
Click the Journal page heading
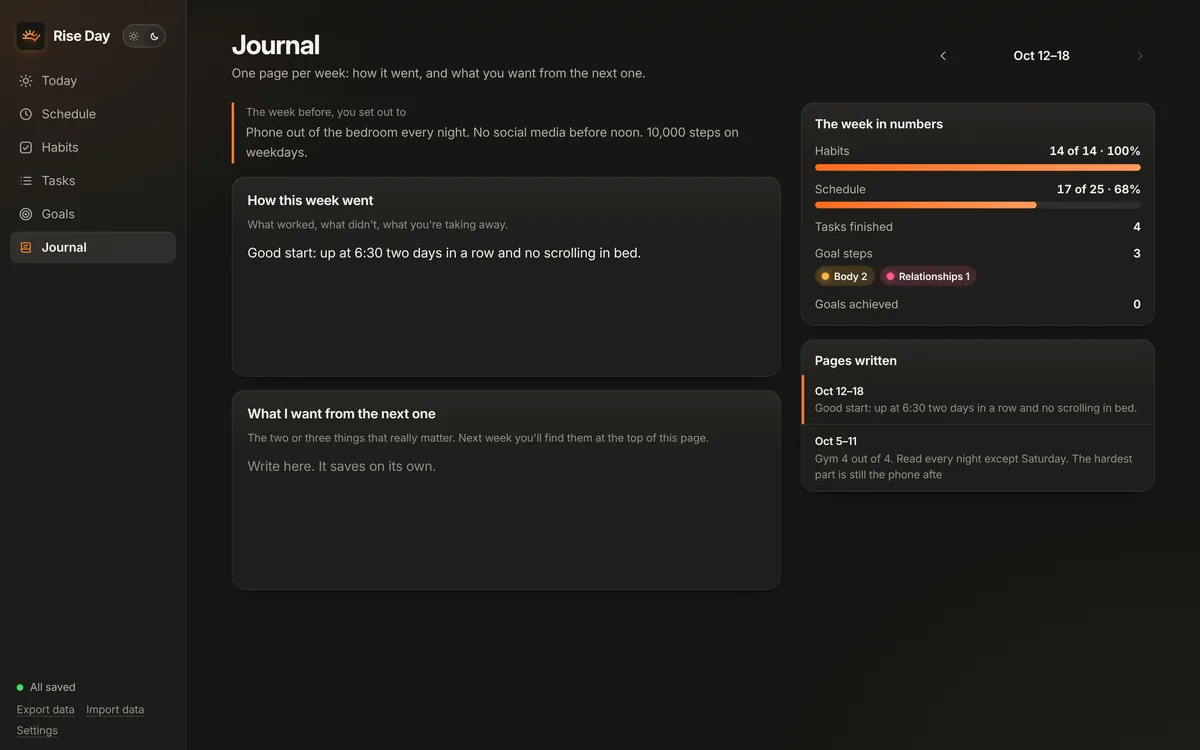pyautogui.click(x=276, y=45)
